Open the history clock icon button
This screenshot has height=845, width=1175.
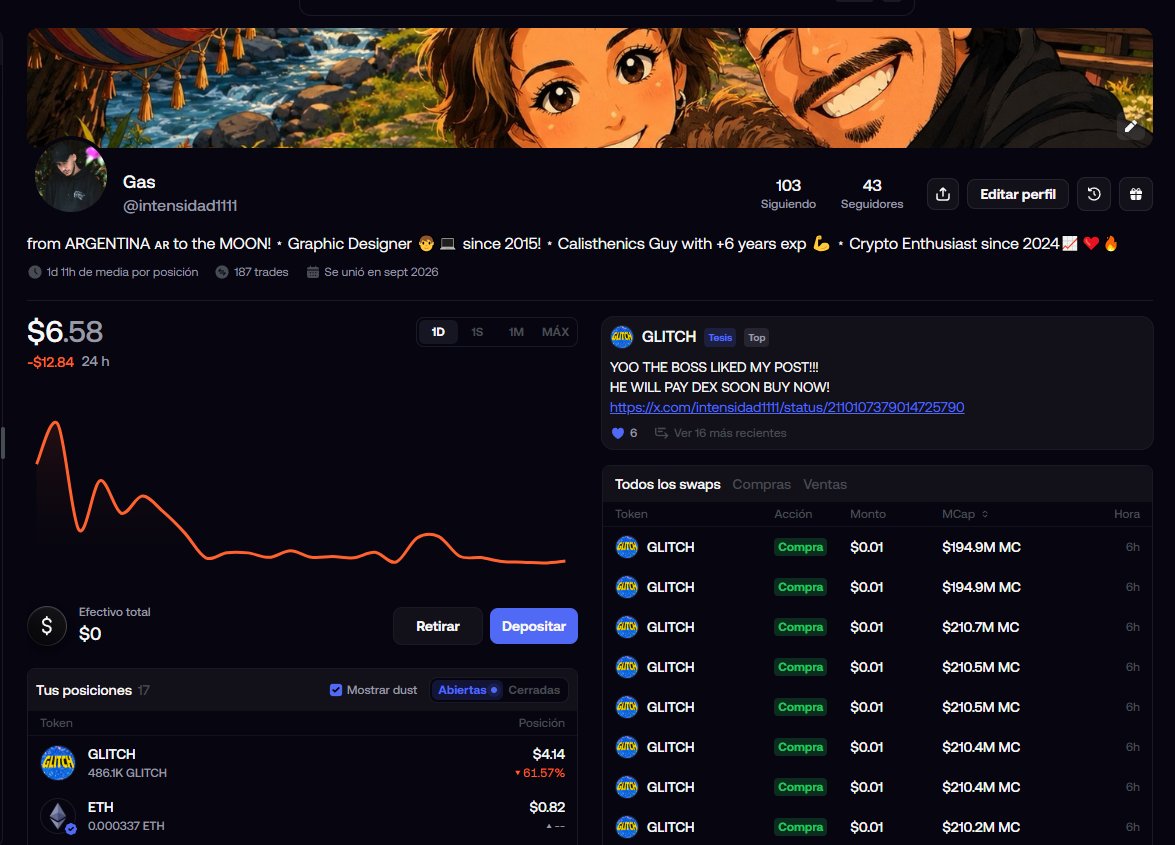[1094, 194]
